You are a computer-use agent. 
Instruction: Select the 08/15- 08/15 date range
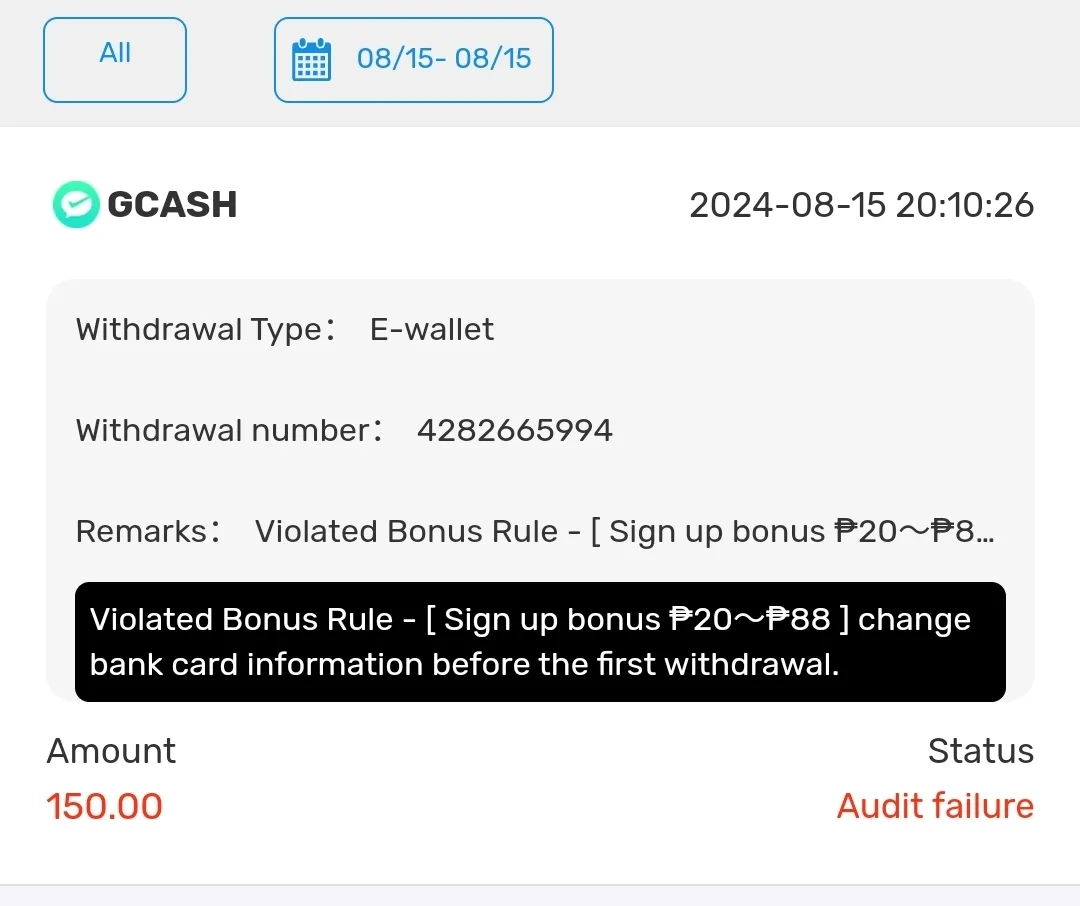click(444, 59)
